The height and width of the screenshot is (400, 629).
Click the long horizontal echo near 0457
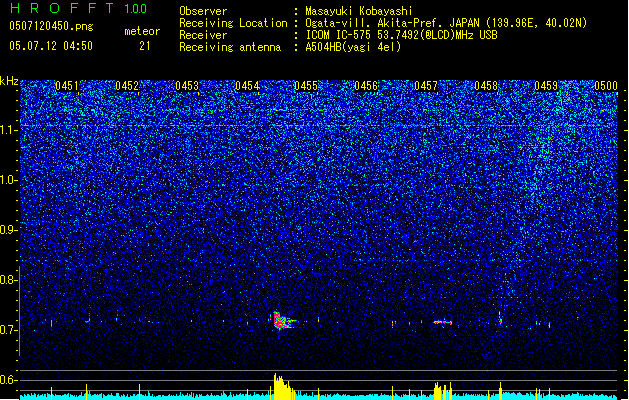coord(443,322)
